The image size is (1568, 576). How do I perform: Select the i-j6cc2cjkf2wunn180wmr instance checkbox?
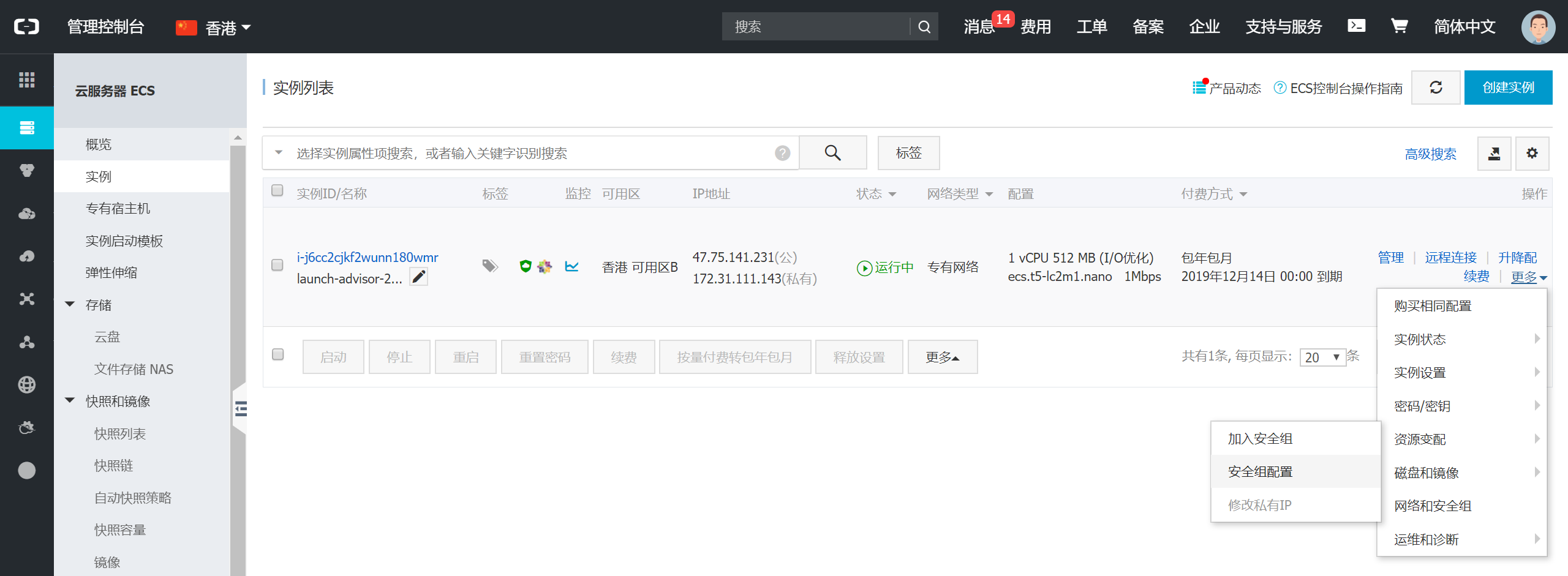click(277, 264)
